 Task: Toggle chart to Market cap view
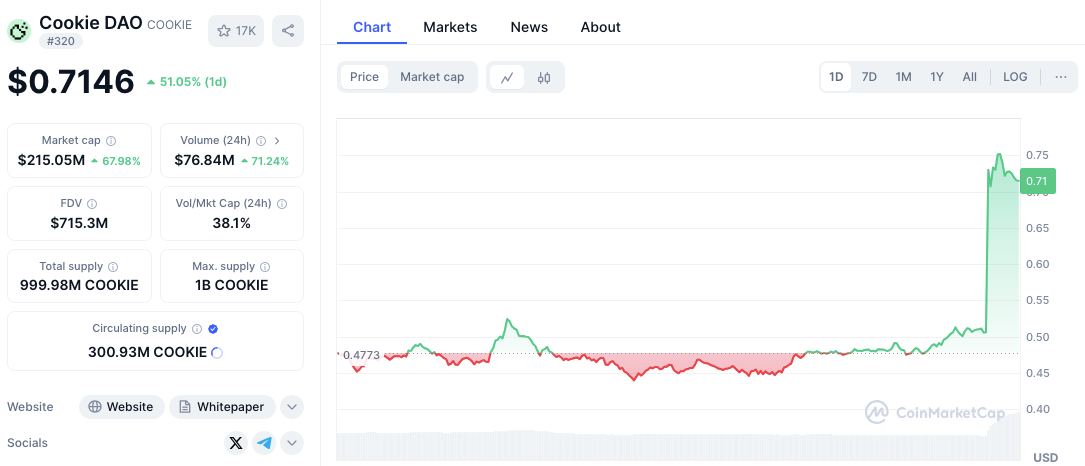click(432, 77)
